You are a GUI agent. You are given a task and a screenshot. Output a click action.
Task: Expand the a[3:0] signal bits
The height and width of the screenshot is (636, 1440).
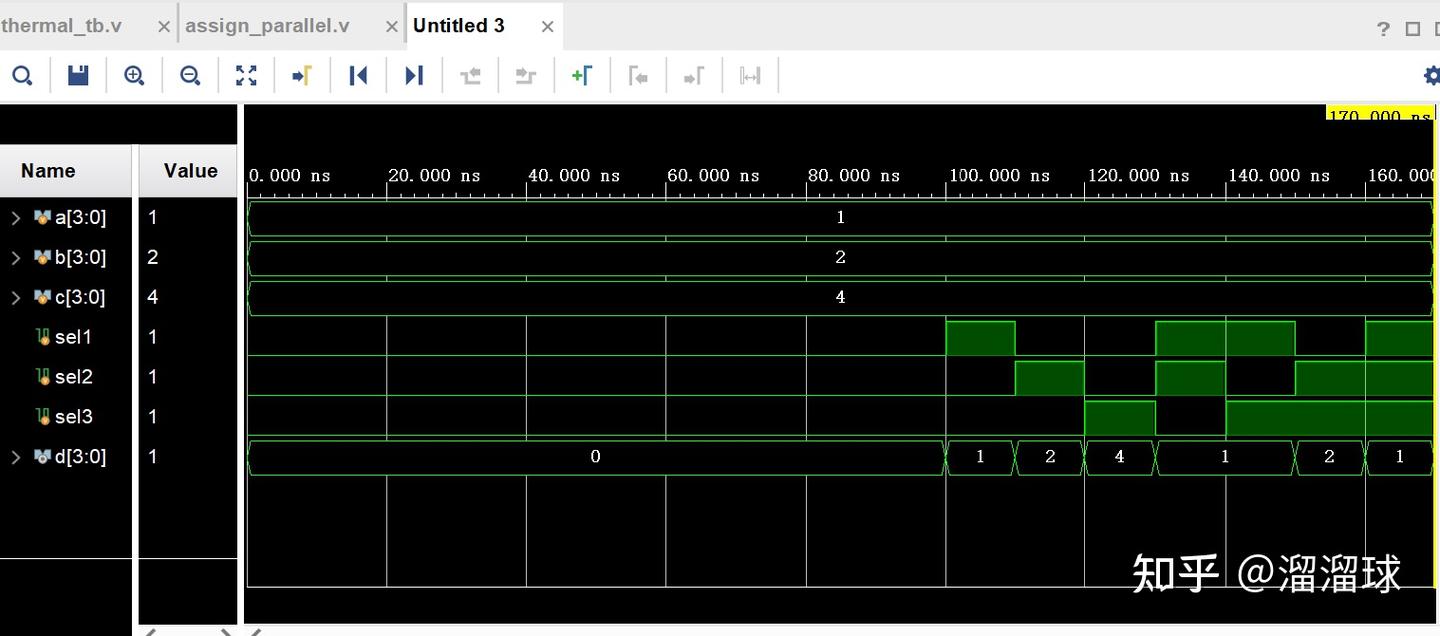16,217
